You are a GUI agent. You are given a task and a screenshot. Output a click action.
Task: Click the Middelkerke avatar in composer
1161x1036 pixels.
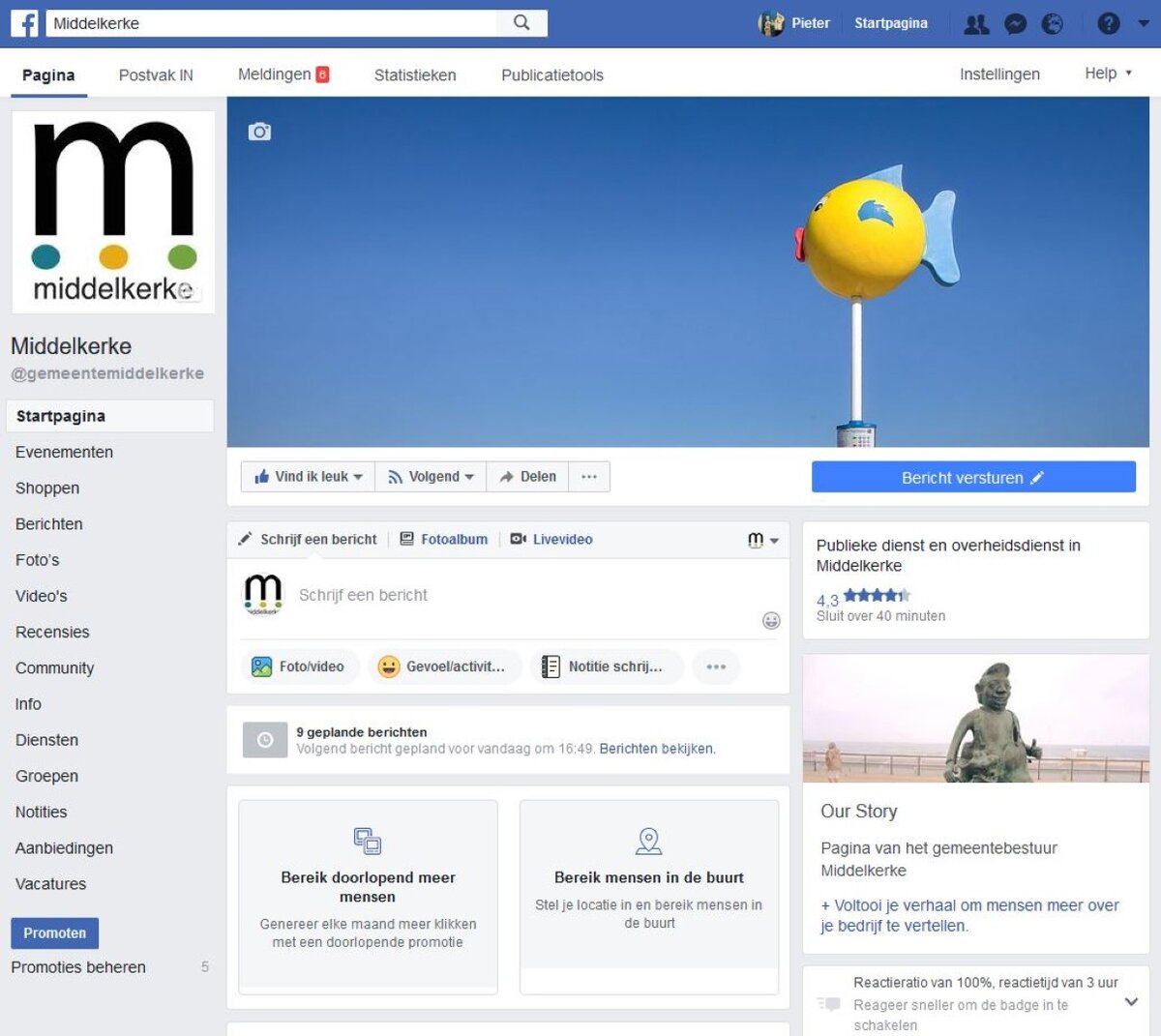point(262,594)
